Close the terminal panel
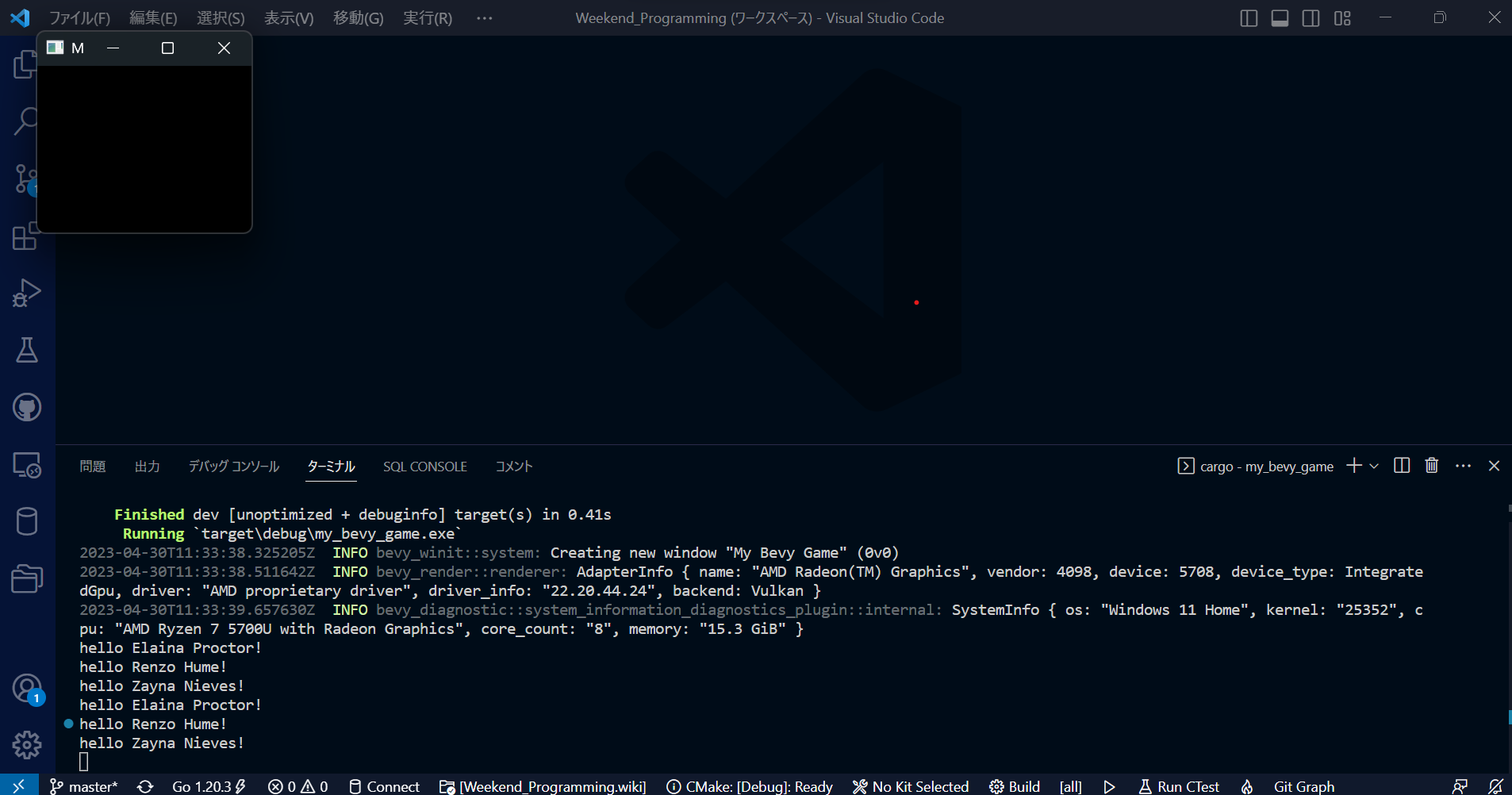The image size is (1512, 795). [x=1494, y=466]
